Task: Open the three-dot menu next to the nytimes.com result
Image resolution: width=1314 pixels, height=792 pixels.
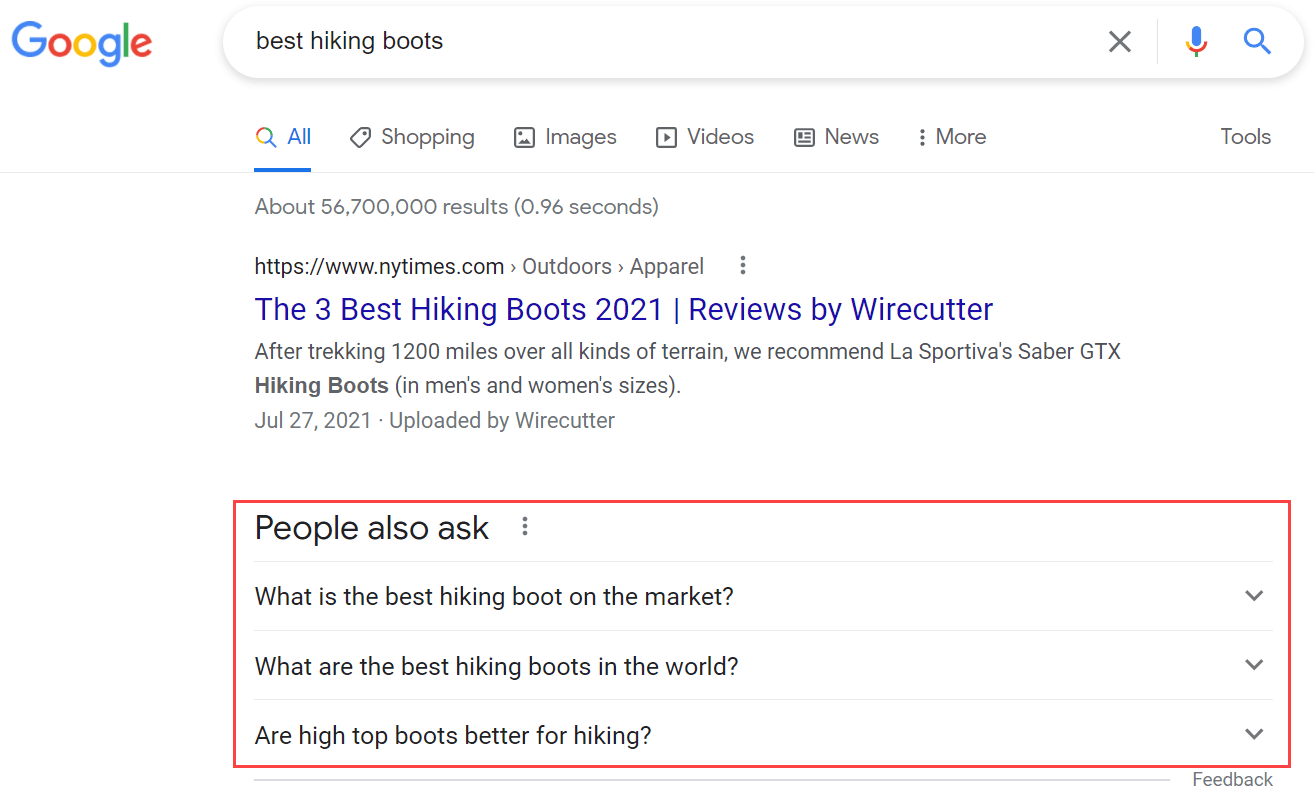Action: (x=742, y=266)
